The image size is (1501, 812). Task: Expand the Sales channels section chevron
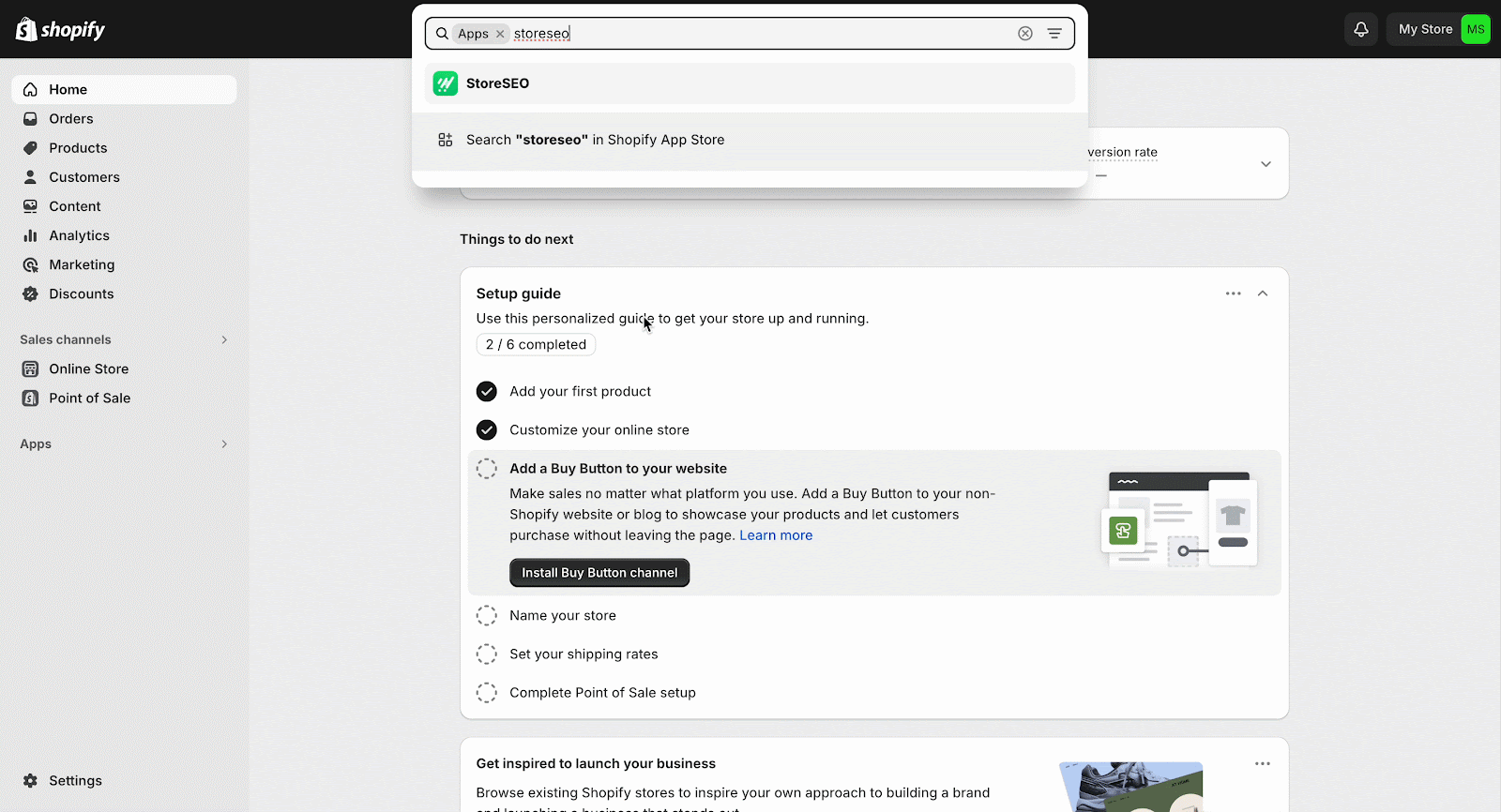tap(224, 339)
